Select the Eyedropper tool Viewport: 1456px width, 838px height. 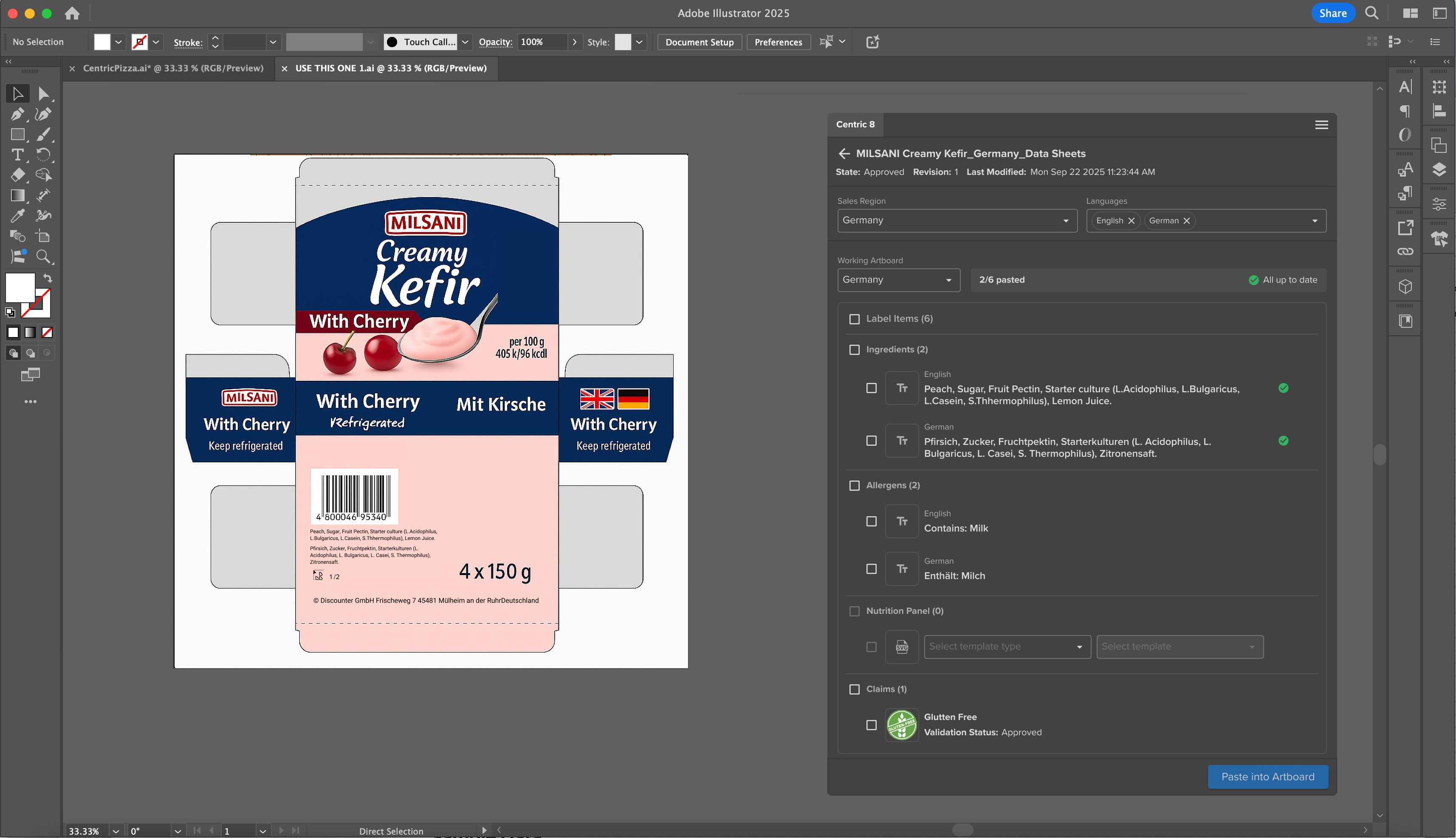click(x=17, y=216)
